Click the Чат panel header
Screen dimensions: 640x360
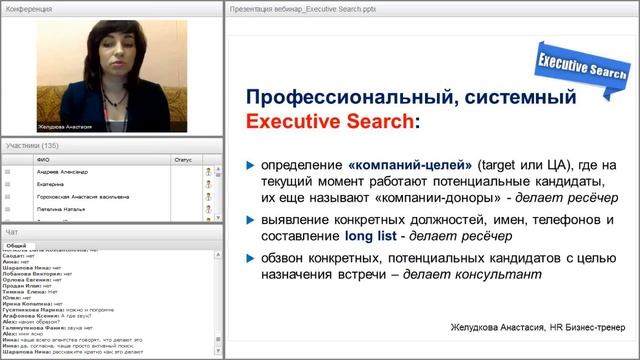(x=112, y=232)
